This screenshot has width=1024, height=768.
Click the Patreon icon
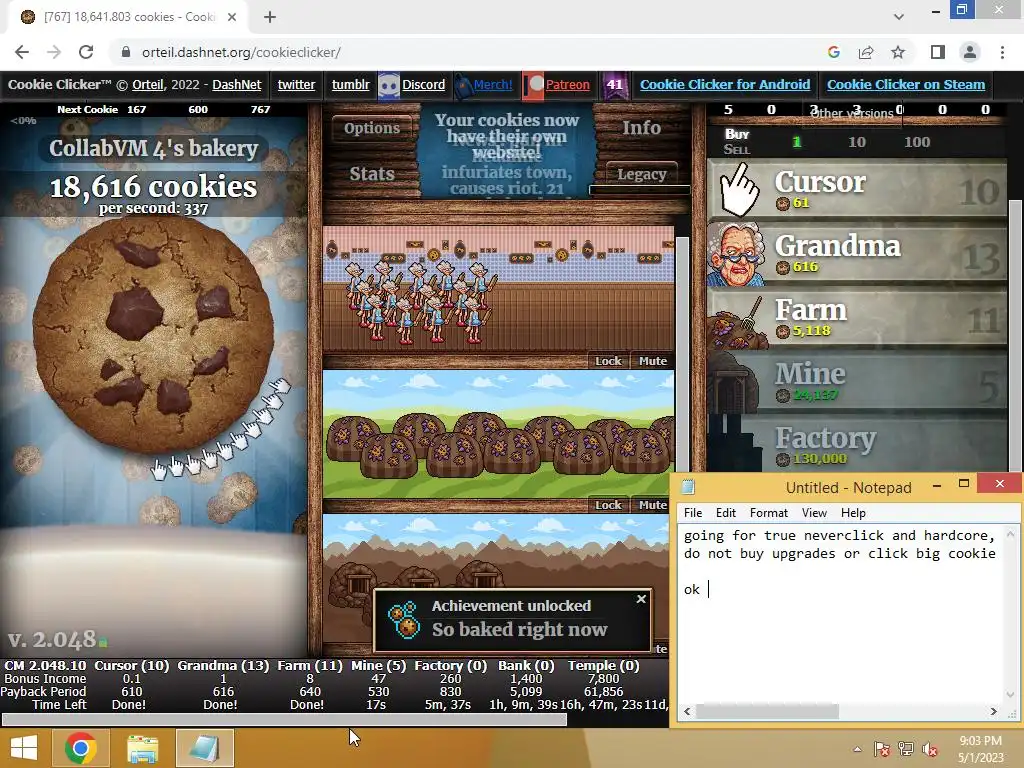click(x=533, y=85)
